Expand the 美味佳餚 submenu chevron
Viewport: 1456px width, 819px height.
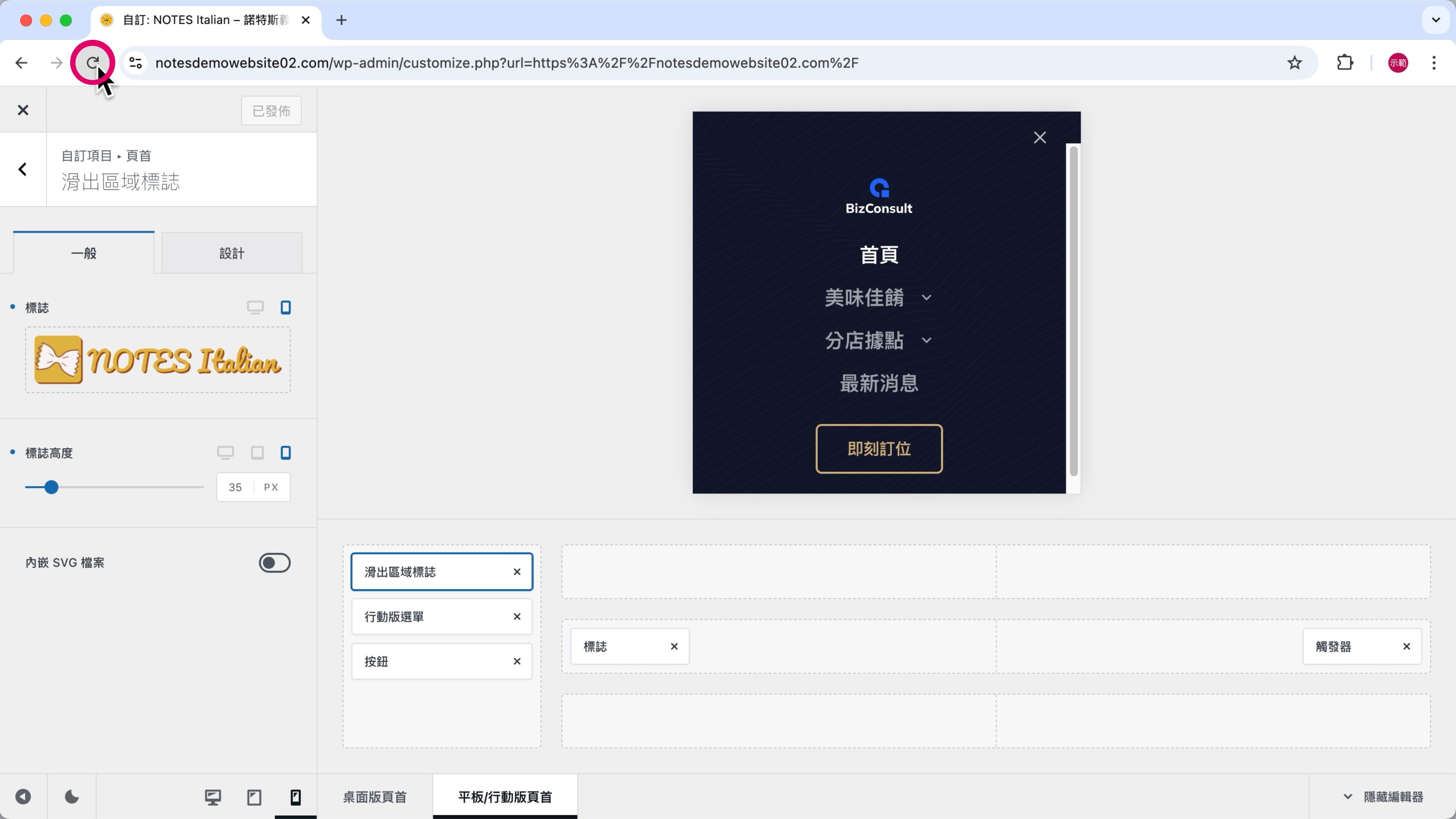pos(926,298)
